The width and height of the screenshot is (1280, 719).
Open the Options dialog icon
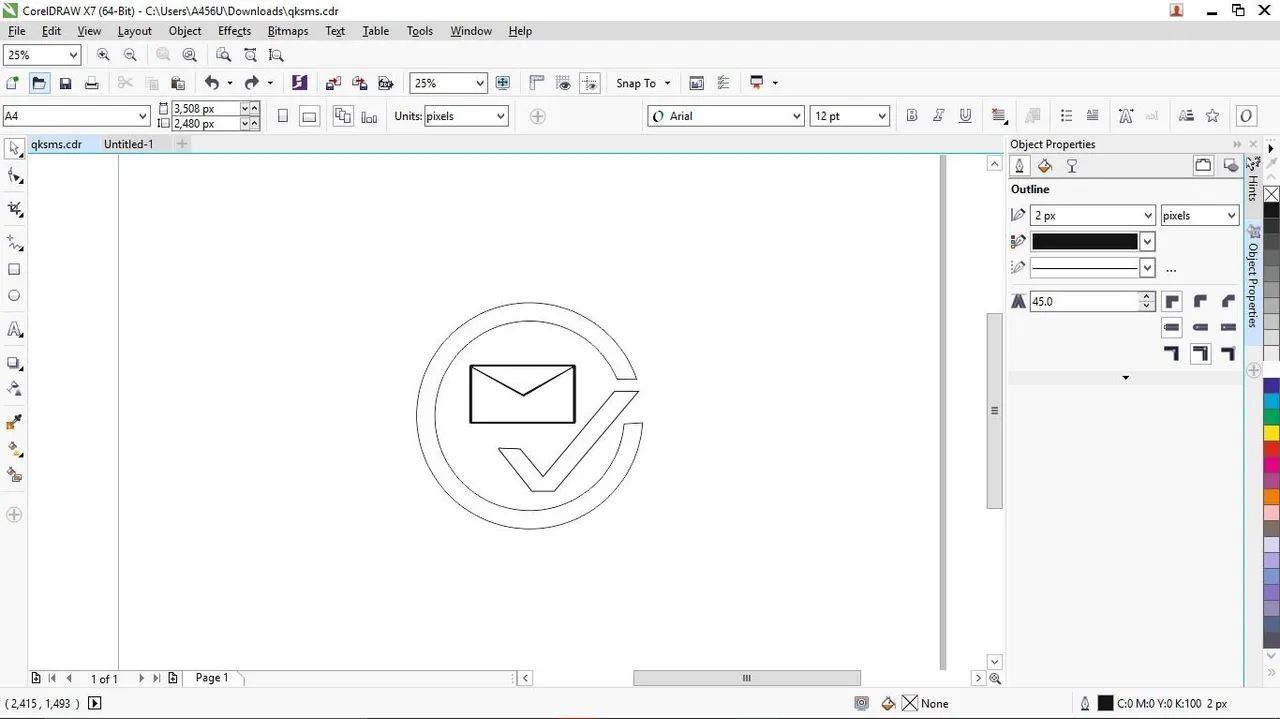[x=697, y=83]
